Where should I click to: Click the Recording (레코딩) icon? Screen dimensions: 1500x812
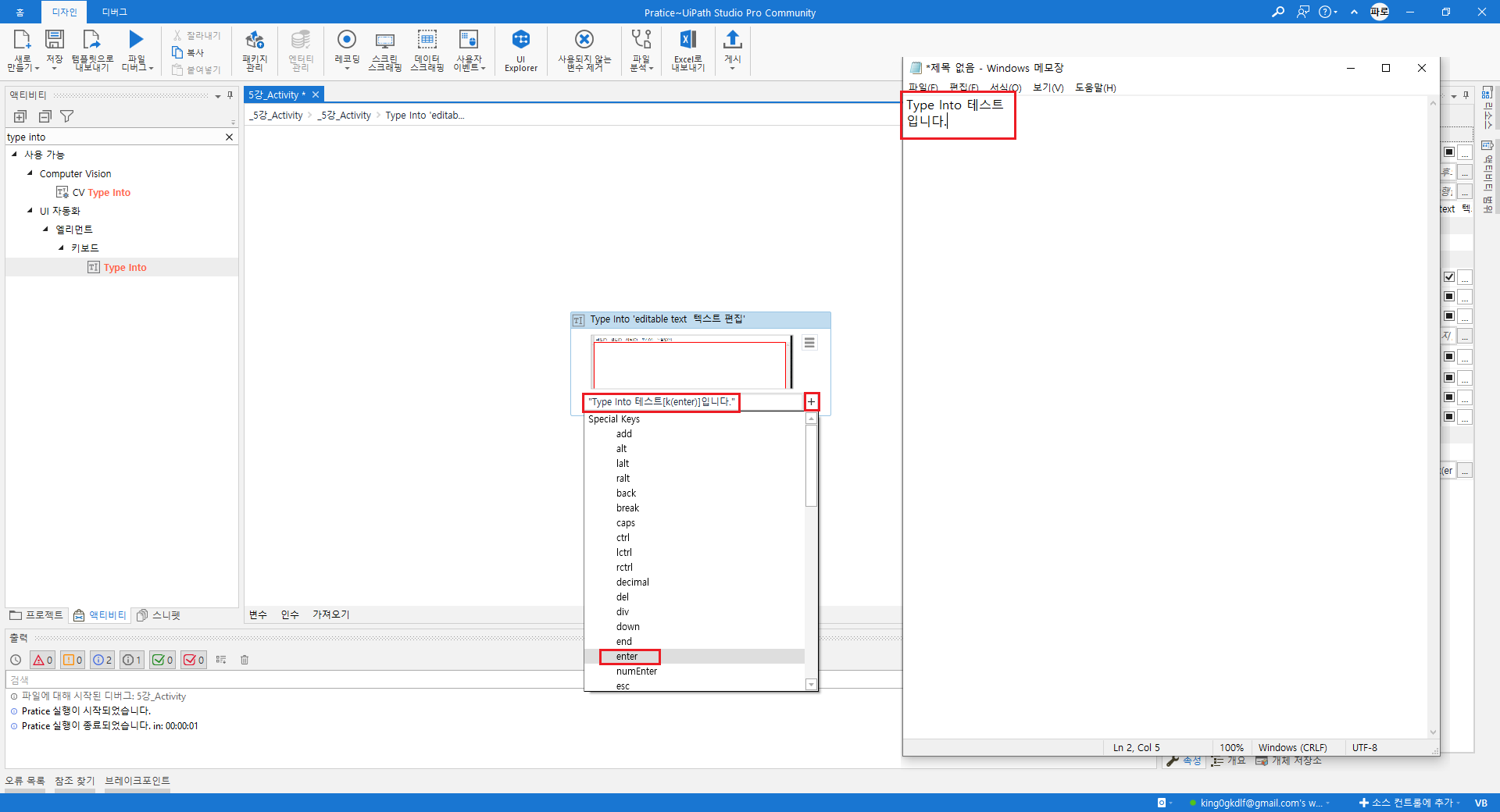[347, 39]
